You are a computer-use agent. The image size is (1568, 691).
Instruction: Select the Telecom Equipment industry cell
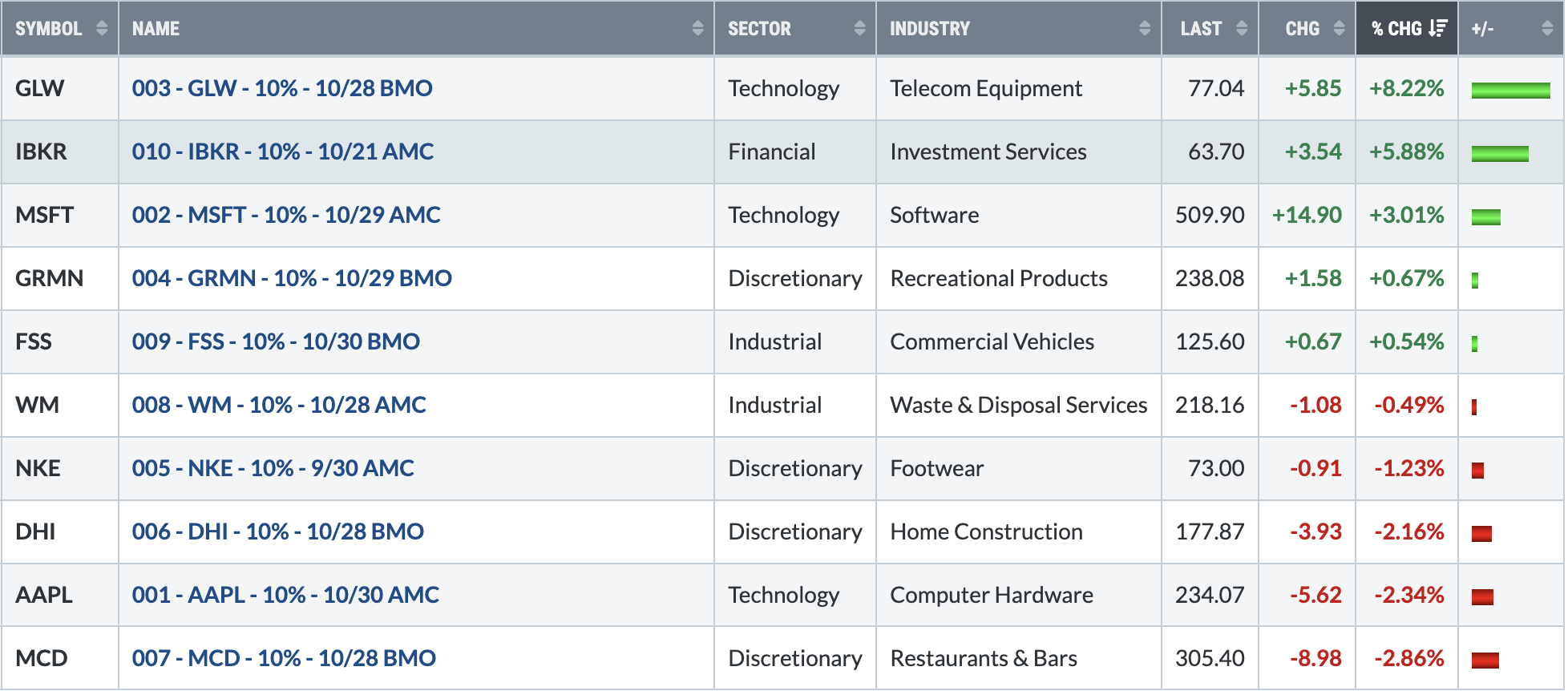point(1018,88)
